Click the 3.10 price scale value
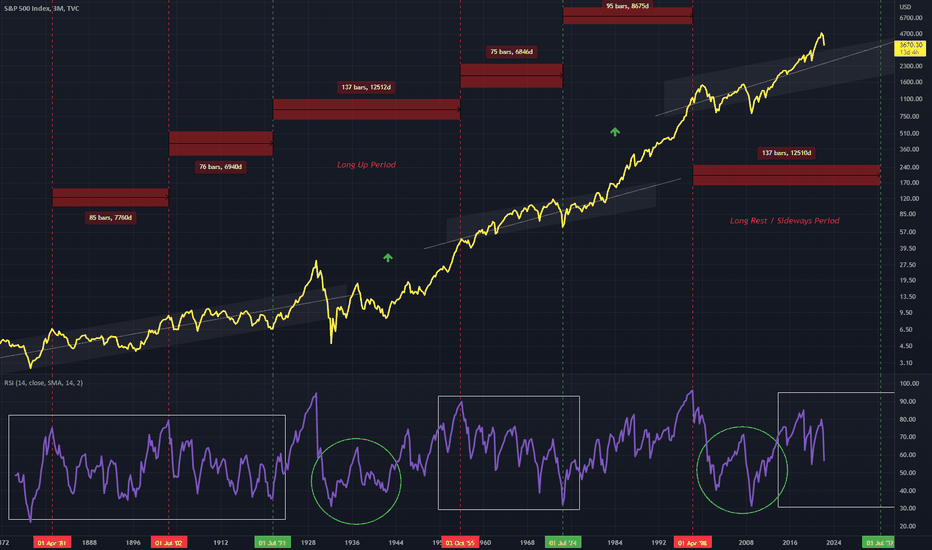The height and width of the screenshot is (550, 932). [906, 363]
